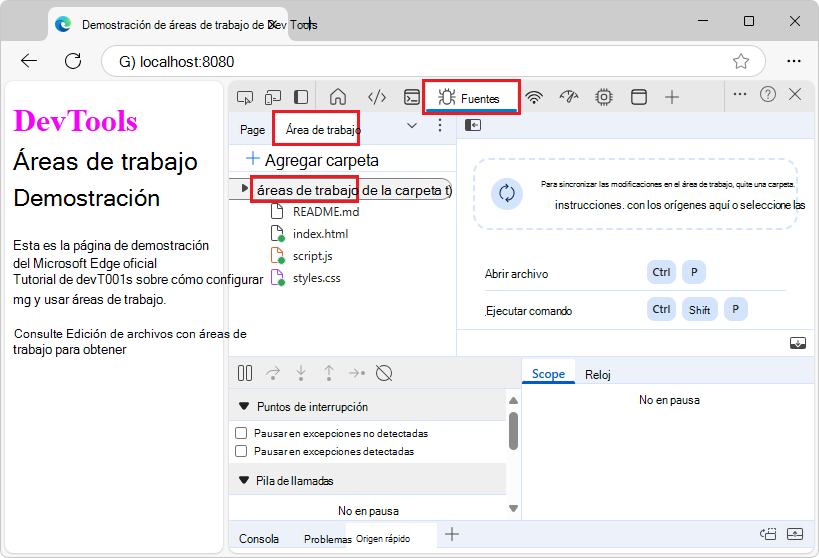The image size is (819, 558).
Task: Close the DevTools panel
Action: 795,95
